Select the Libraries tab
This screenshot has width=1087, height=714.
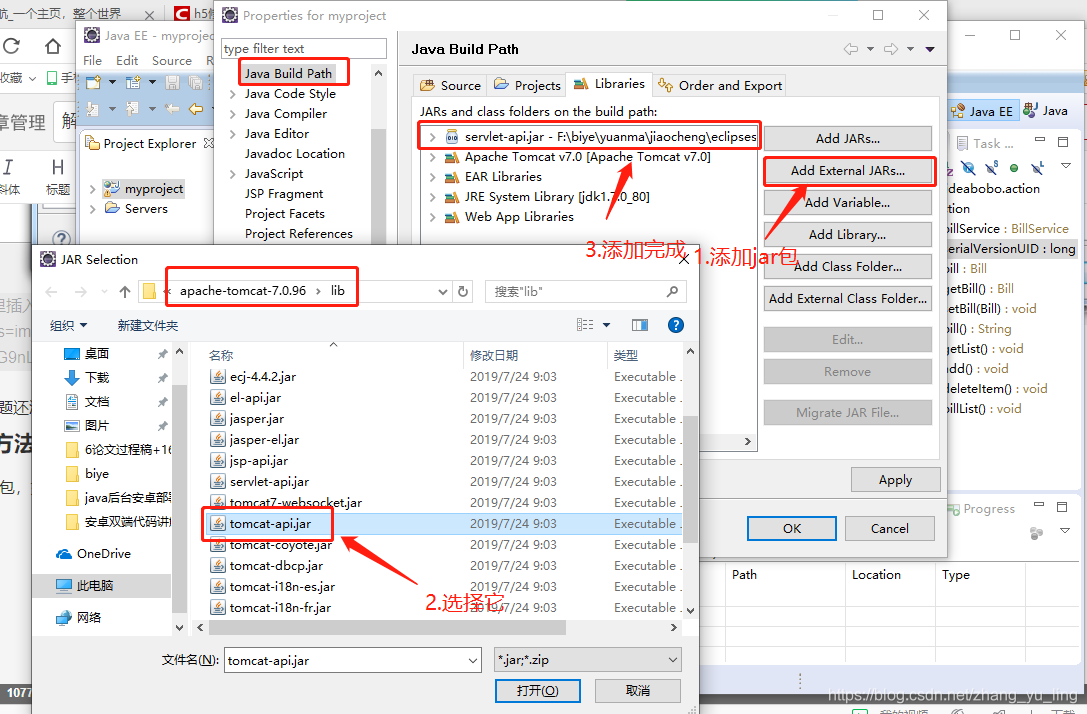coord(609,84)
